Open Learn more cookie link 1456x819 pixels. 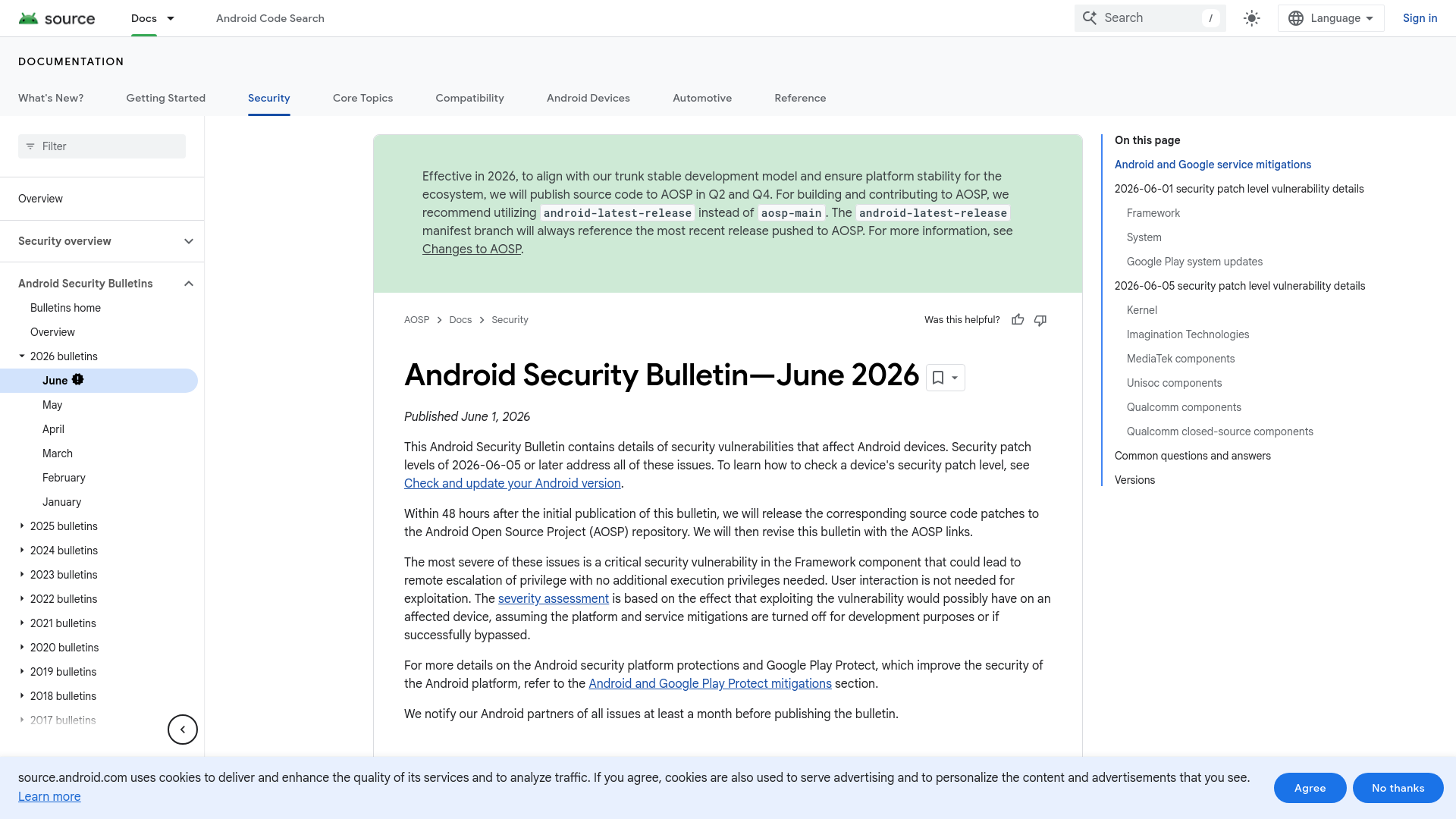click(49, 796)
